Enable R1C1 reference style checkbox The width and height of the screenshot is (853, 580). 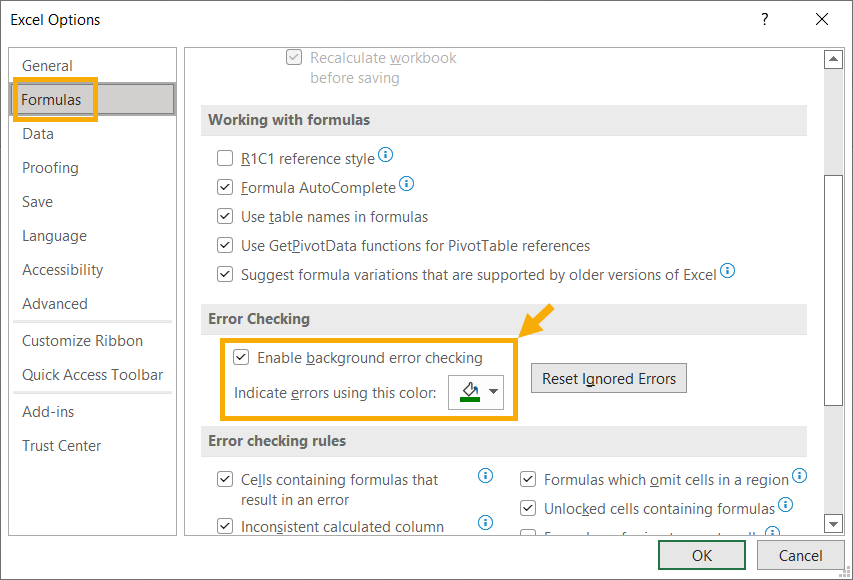[225, 158]
